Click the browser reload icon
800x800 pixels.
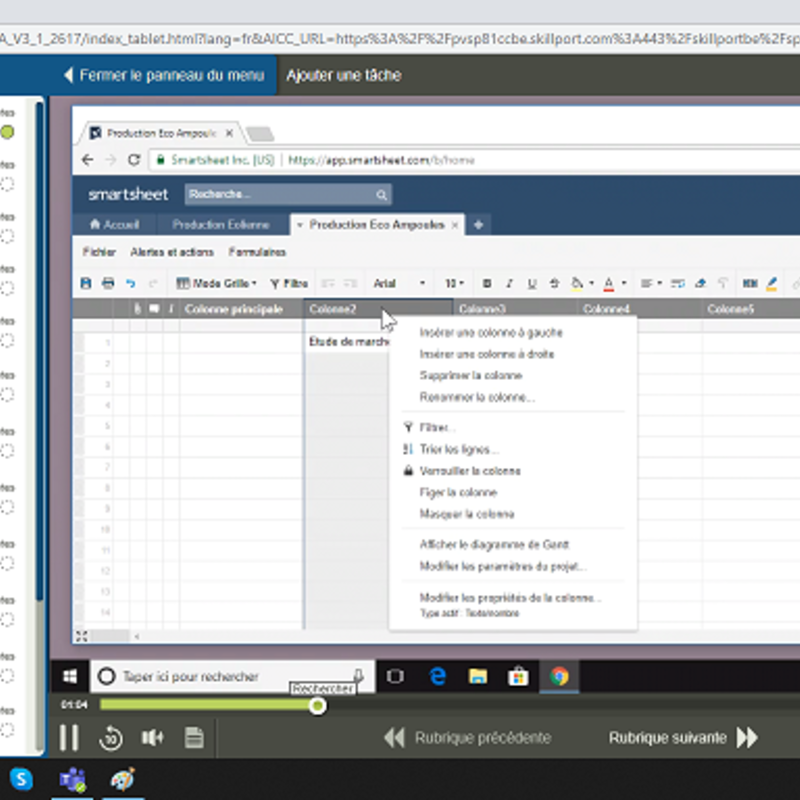click(x=134, y=160)
